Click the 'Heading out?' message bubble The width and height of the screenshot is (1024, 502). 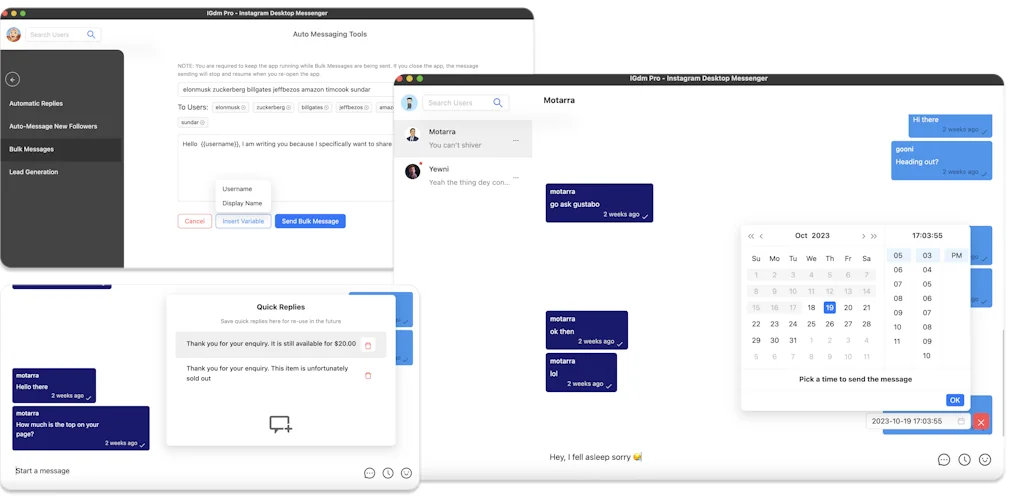tap(942, 161)
